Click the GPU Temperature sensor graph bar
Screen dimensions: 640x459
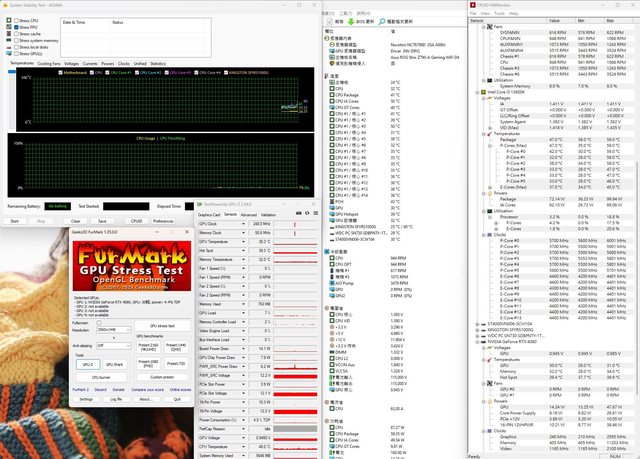point(298,241)
